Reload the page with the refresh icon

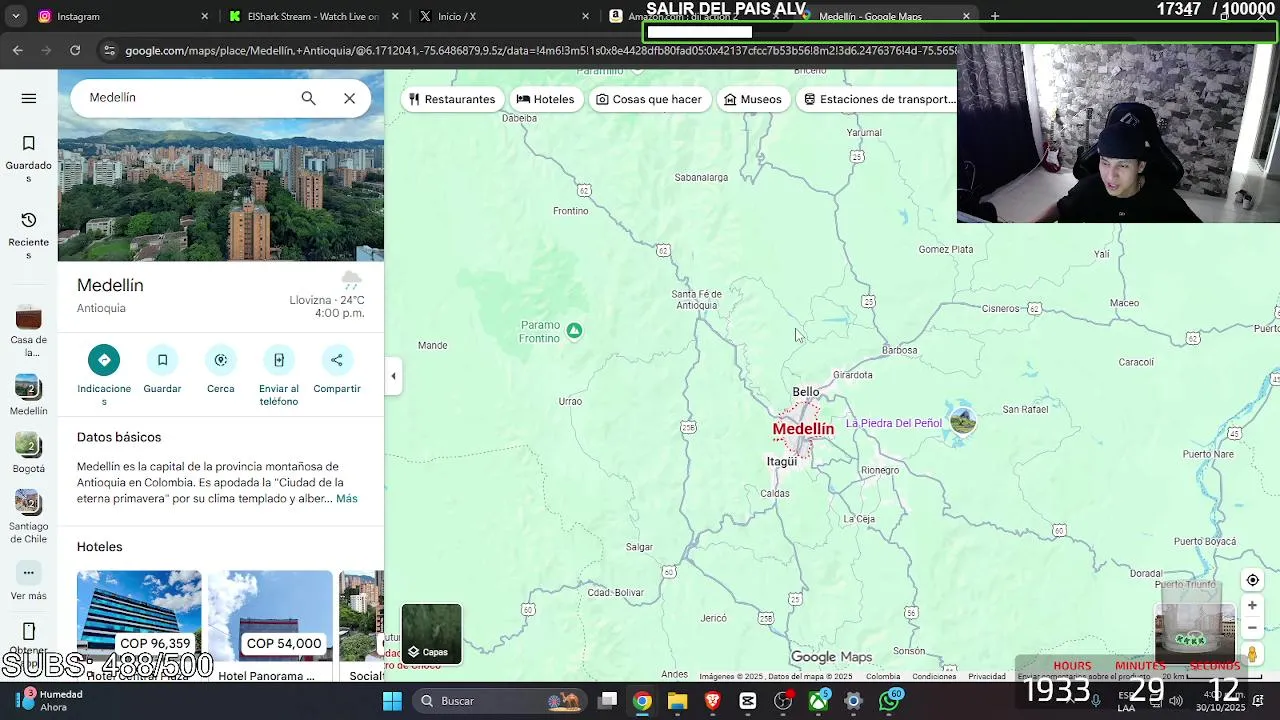pyautogui.click(x=75, y=50)
